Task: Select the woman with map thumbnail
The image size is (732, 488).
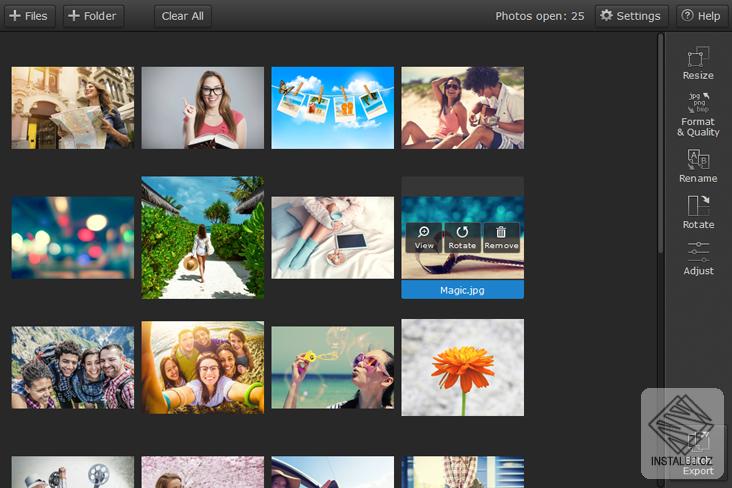Action: 72,108
